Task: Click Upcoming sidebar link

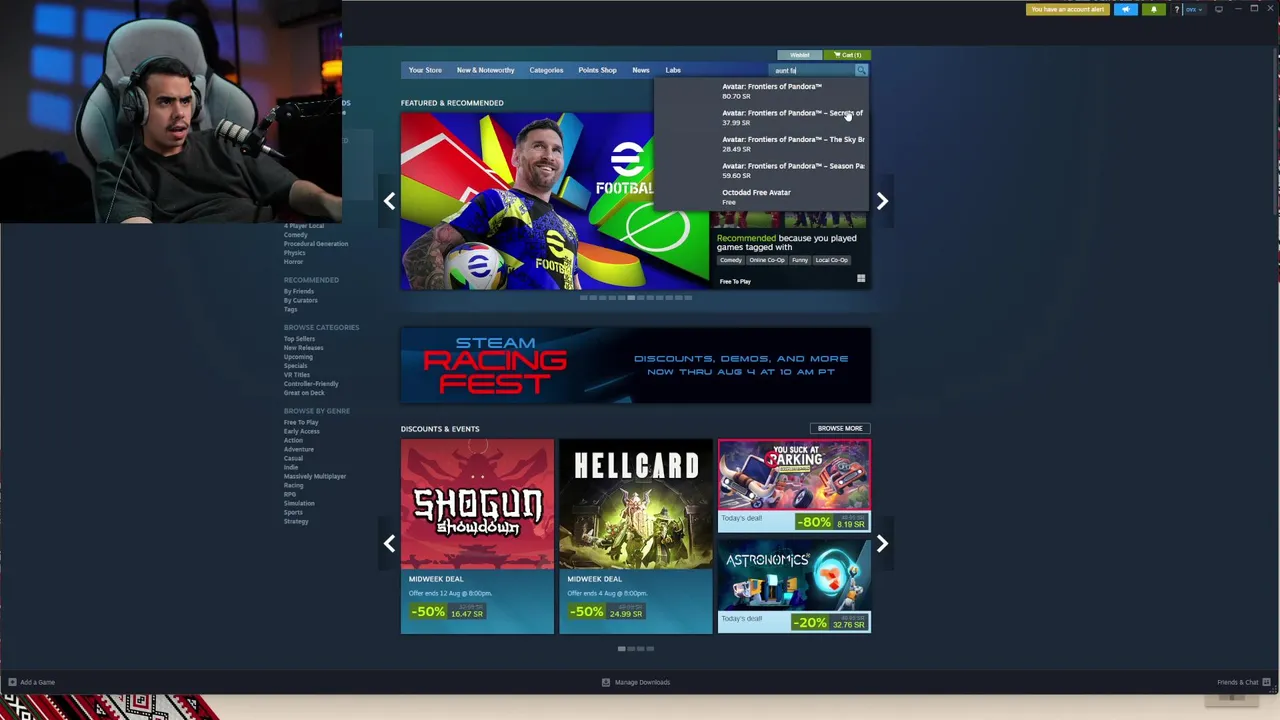Action: tap(298, 357)
